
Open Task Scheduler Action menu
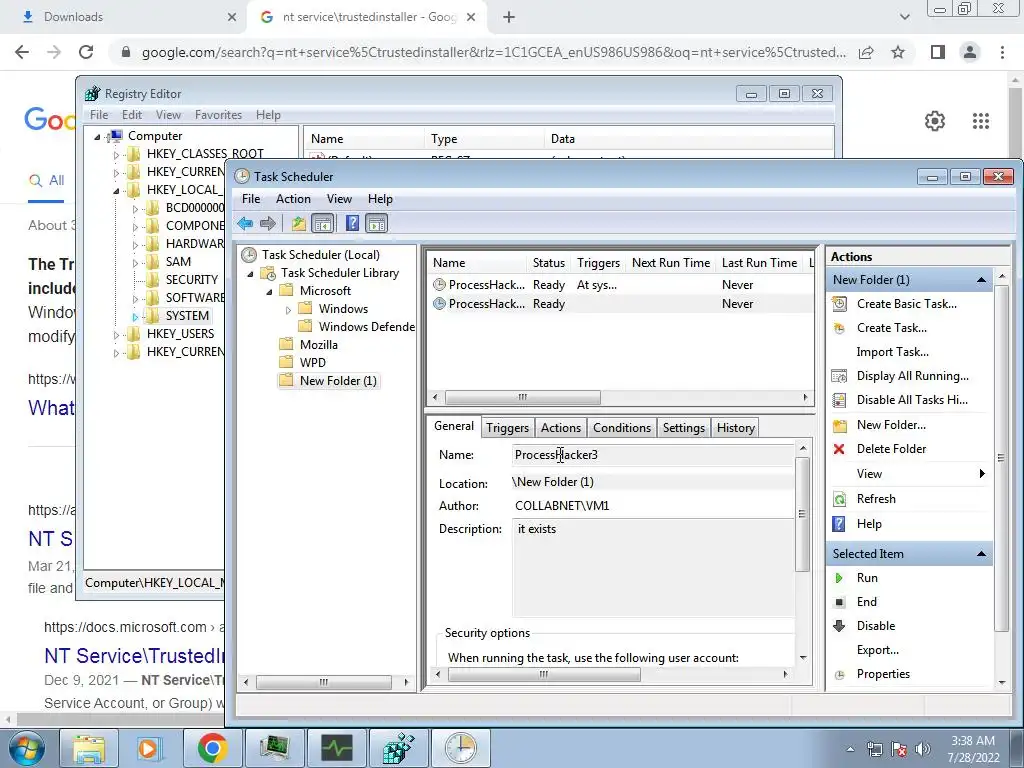293,199
